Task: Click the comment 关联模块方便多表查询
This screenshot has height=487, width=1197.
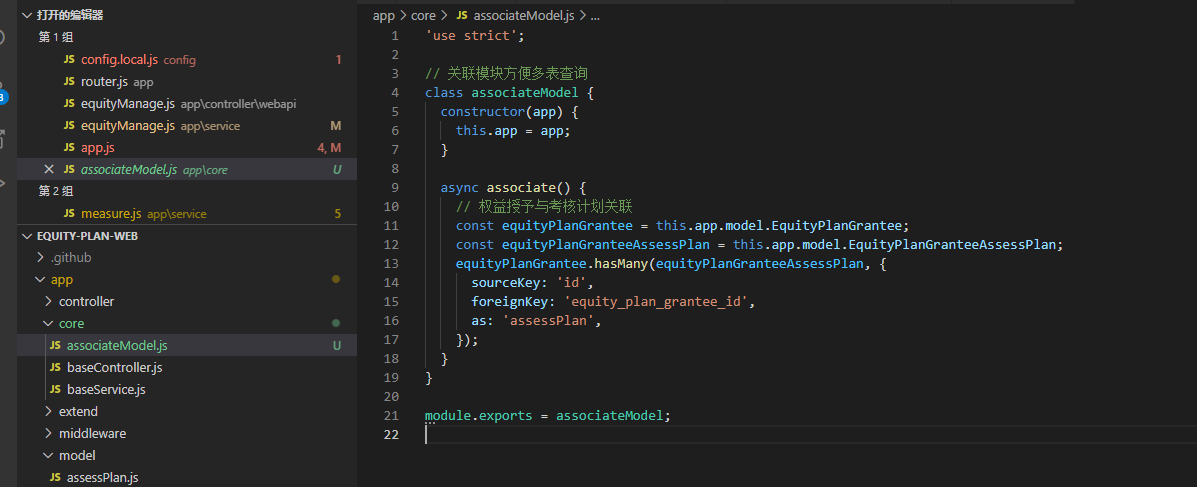Action: 506,74
